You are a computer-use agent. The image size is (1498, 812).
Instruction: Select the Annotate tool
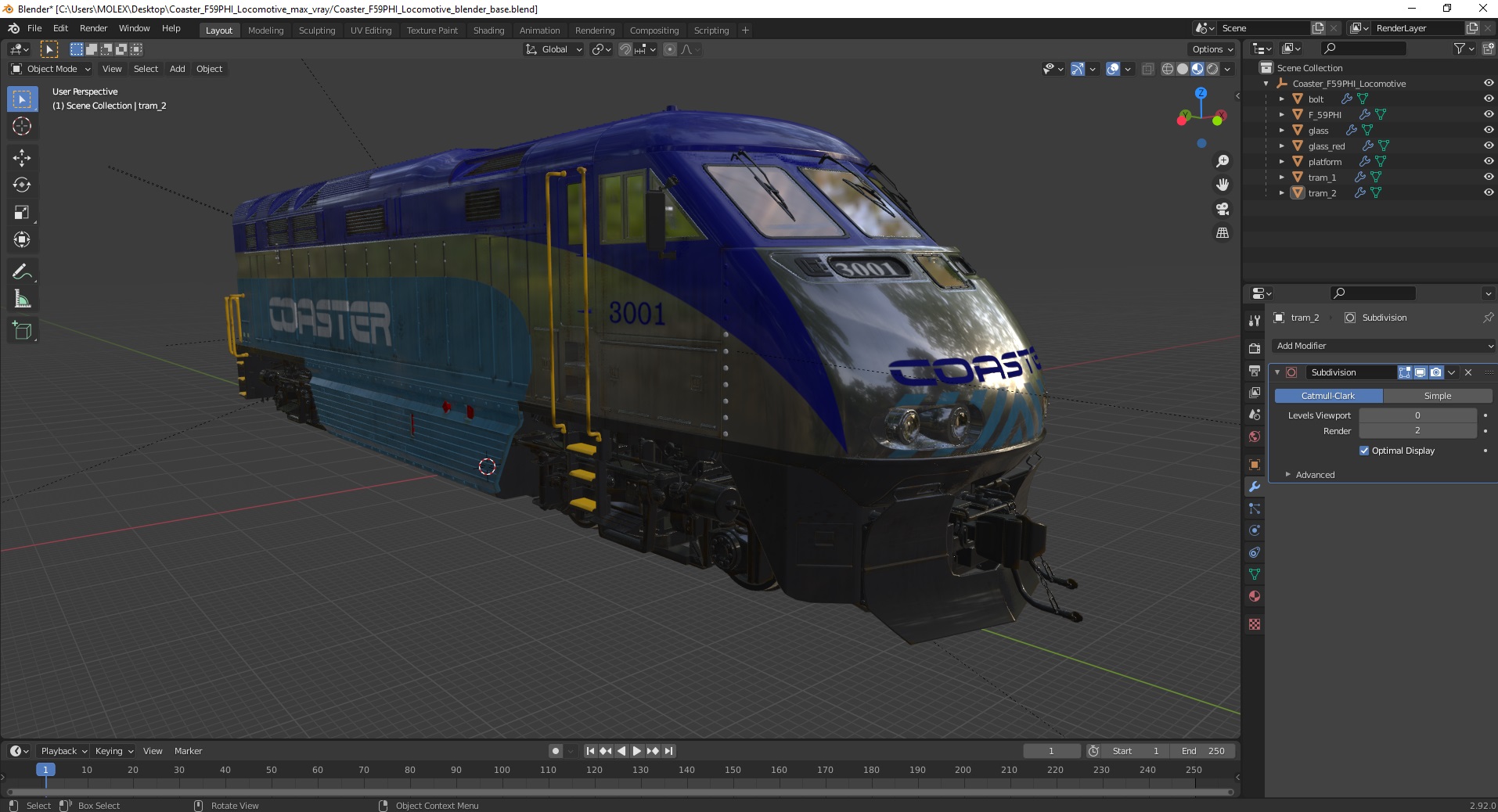click(x=22, y=272)
